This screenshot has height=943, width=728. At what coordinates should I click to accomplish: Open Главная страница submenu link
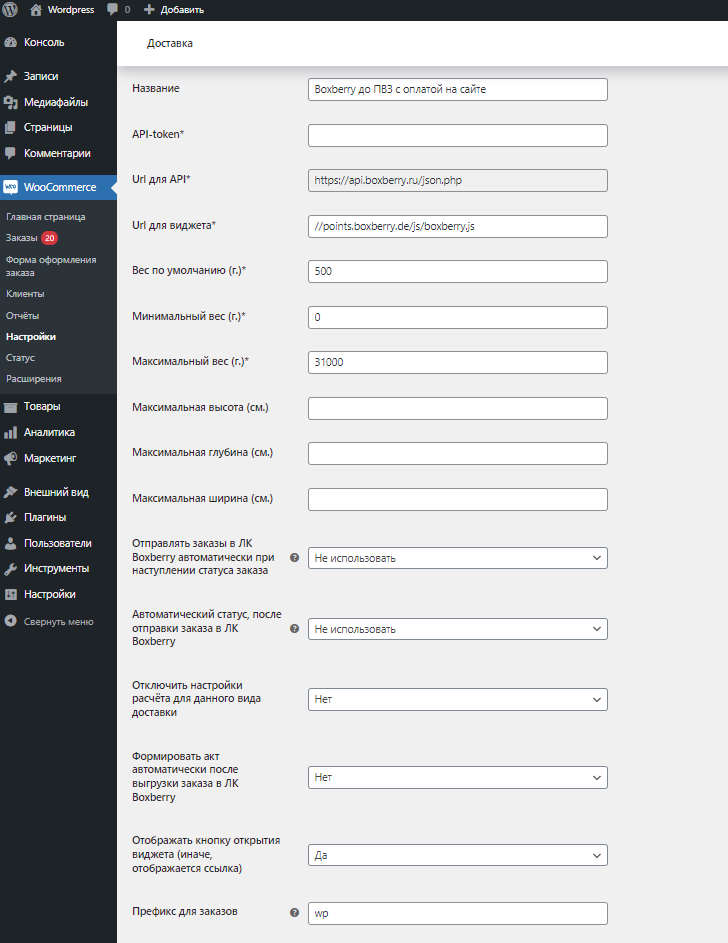(46, 217)
